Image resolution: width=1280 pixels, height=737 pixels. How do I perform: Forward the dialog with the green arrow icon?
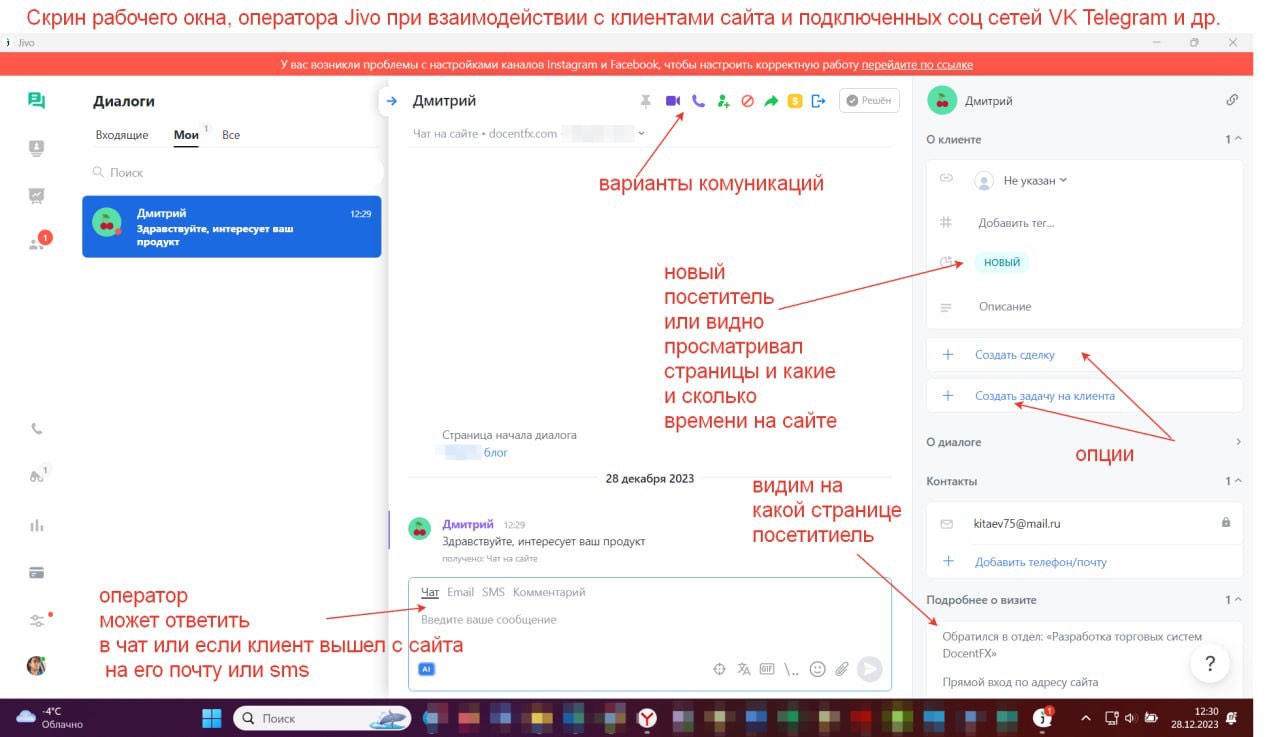(x=771, y=101)
